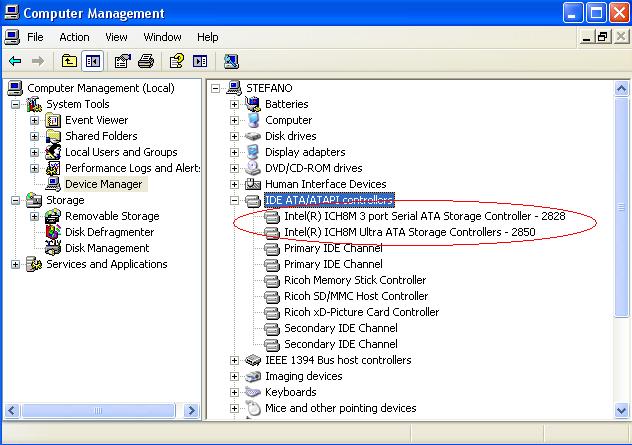Click the device list scroll down arrow
632x445 pixels.
click(622, 411)
